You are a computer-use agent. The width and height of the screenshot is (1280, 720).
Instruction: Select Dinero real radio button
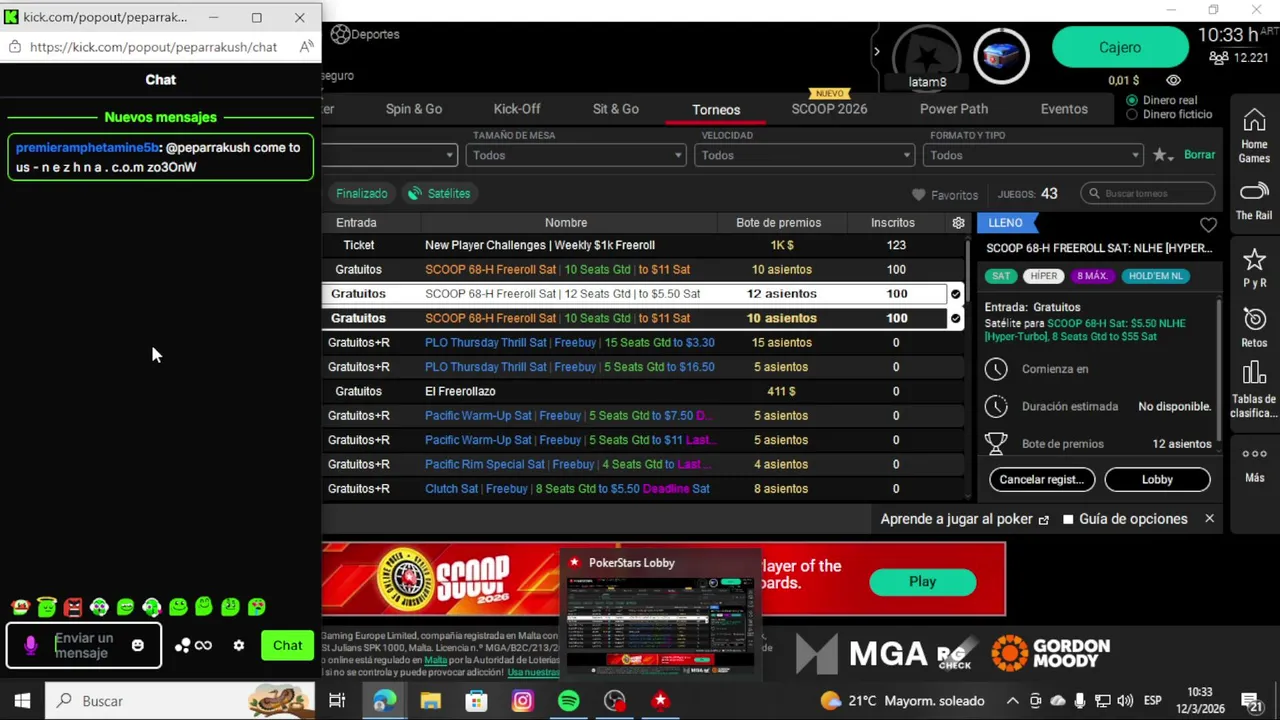click(1132, 100)
